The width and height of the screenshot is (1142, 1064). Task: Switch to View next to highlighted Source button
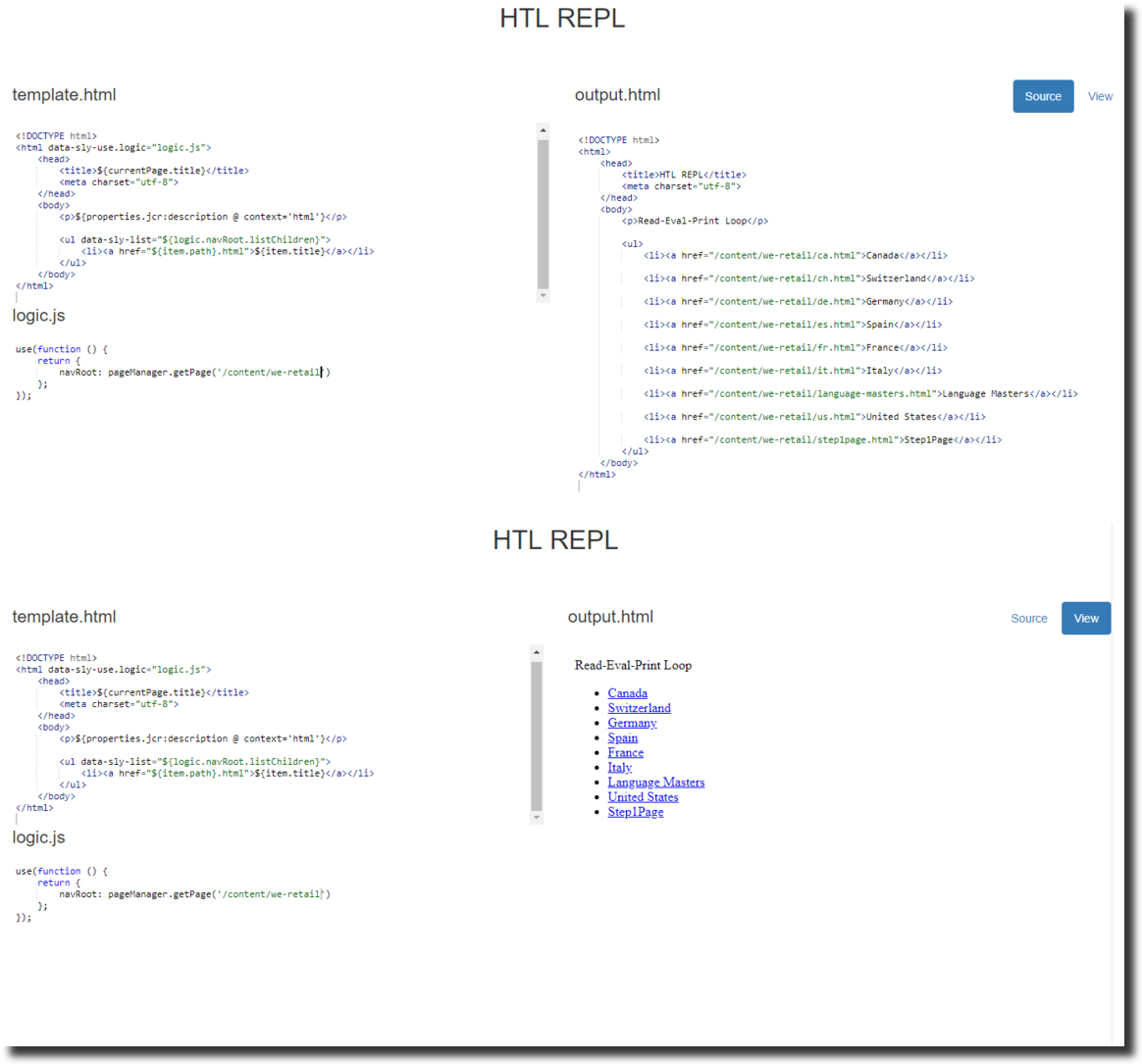click(1100, 96)
